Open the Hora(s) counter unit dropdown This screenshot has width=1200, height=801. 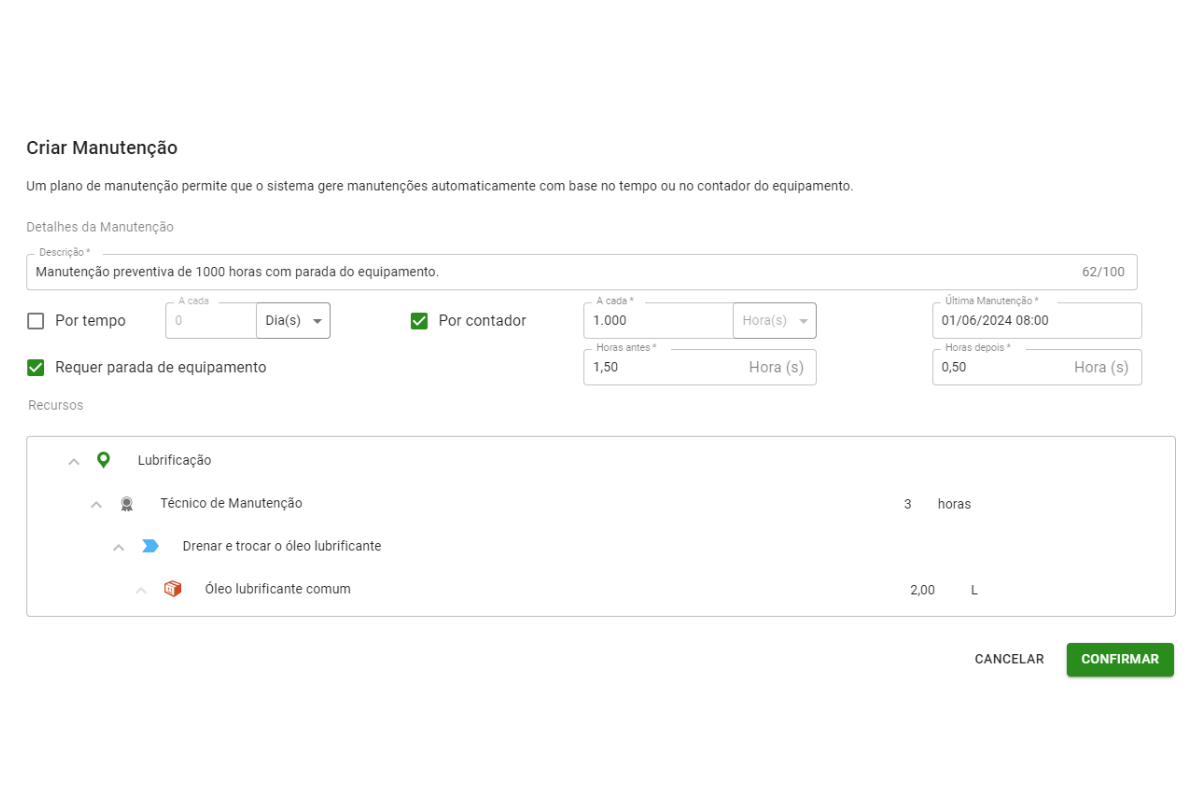tap(775, 321)
